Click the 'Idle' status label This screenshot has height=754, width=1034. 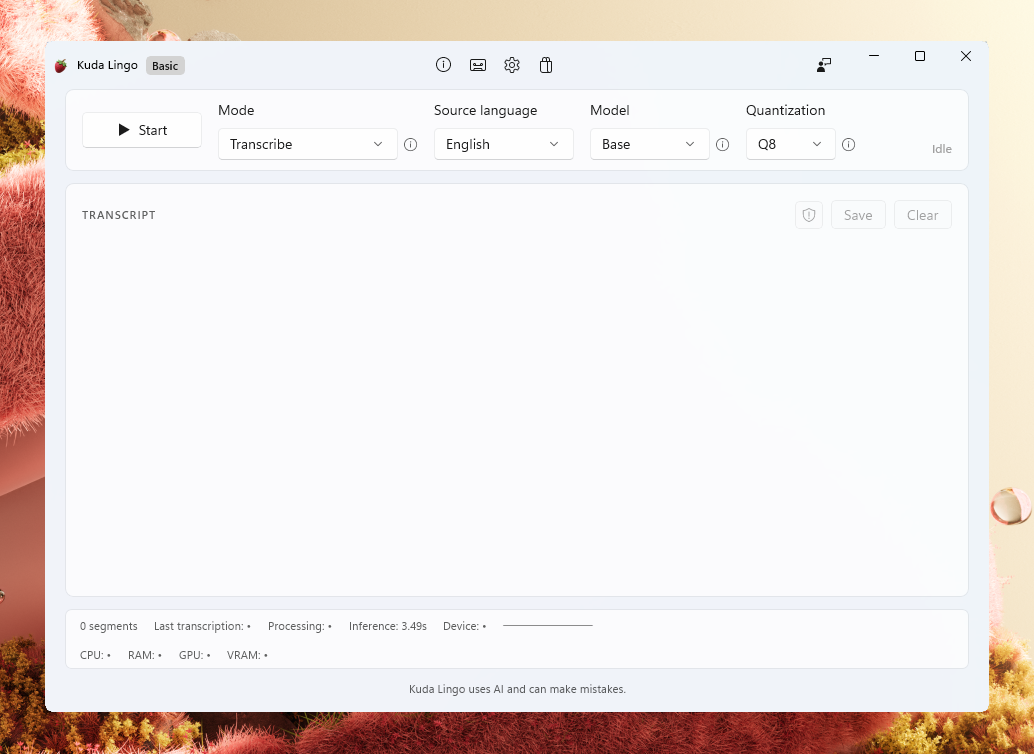[941, 149]
